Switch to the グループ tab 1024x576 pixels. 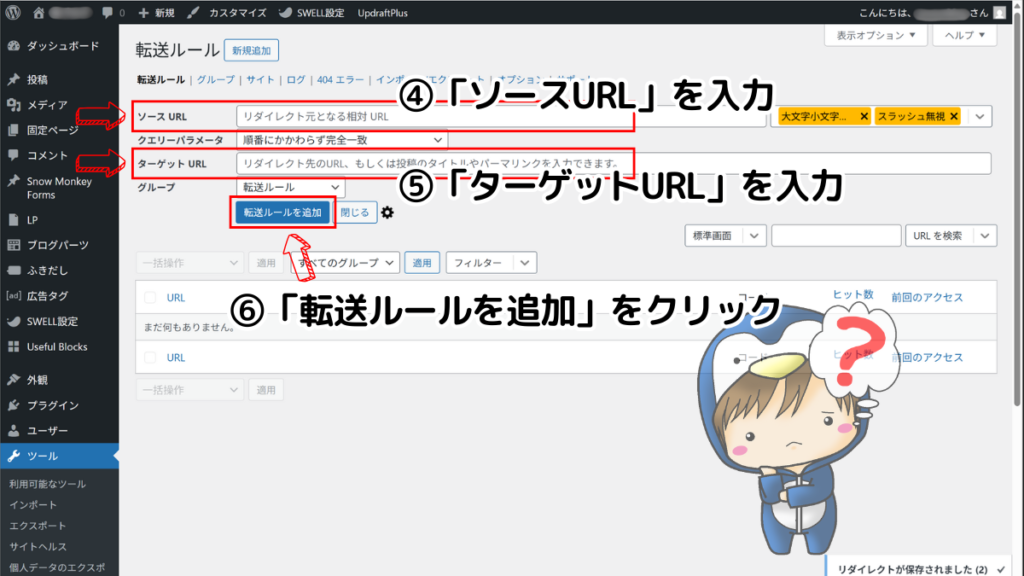pos(216,79)
